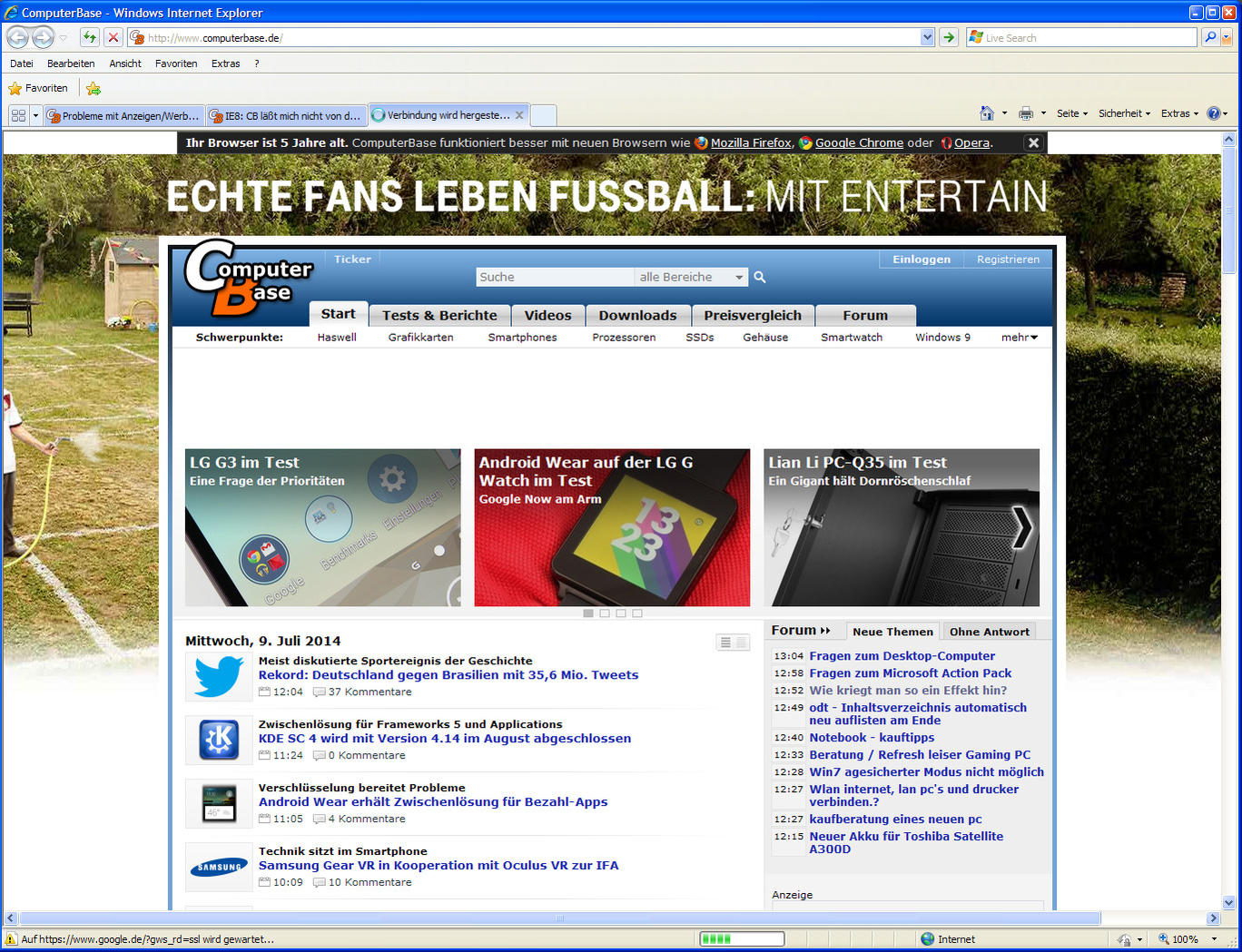Open the new blank tab button
Viewport: 1242px width, 952px height.
543,115
